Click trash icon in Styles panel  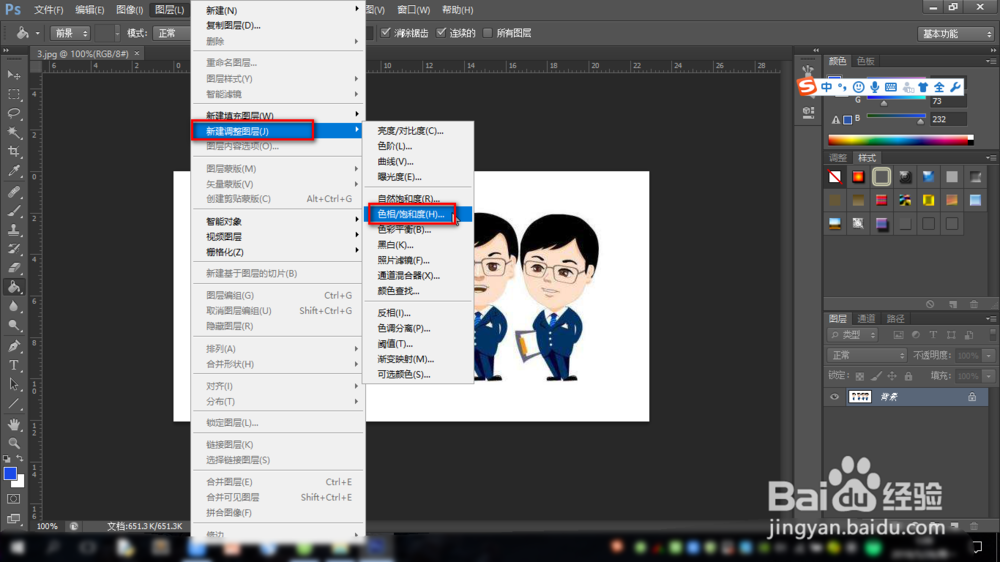[973, 304]
